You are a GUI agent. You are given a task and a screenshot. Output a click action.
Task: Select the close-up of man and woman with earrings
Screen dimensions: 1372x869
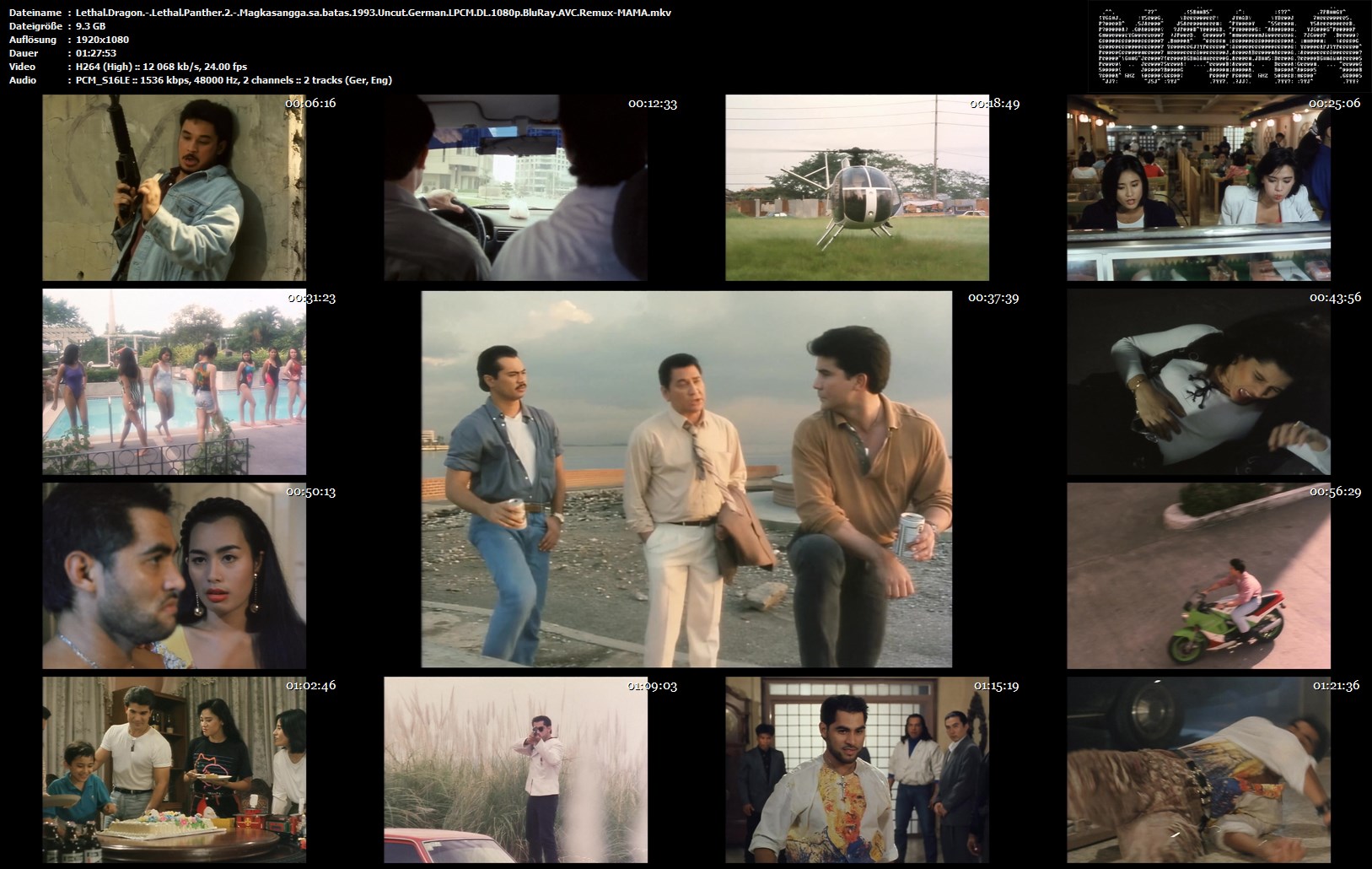click(174, 576)
